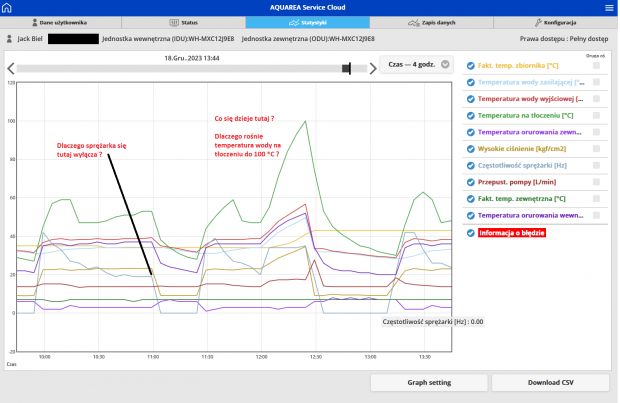The image size is (620, 403).
Task: Tick second-axis checkbox for Częstotliwość sprężarki
Action: pos(597,165)
